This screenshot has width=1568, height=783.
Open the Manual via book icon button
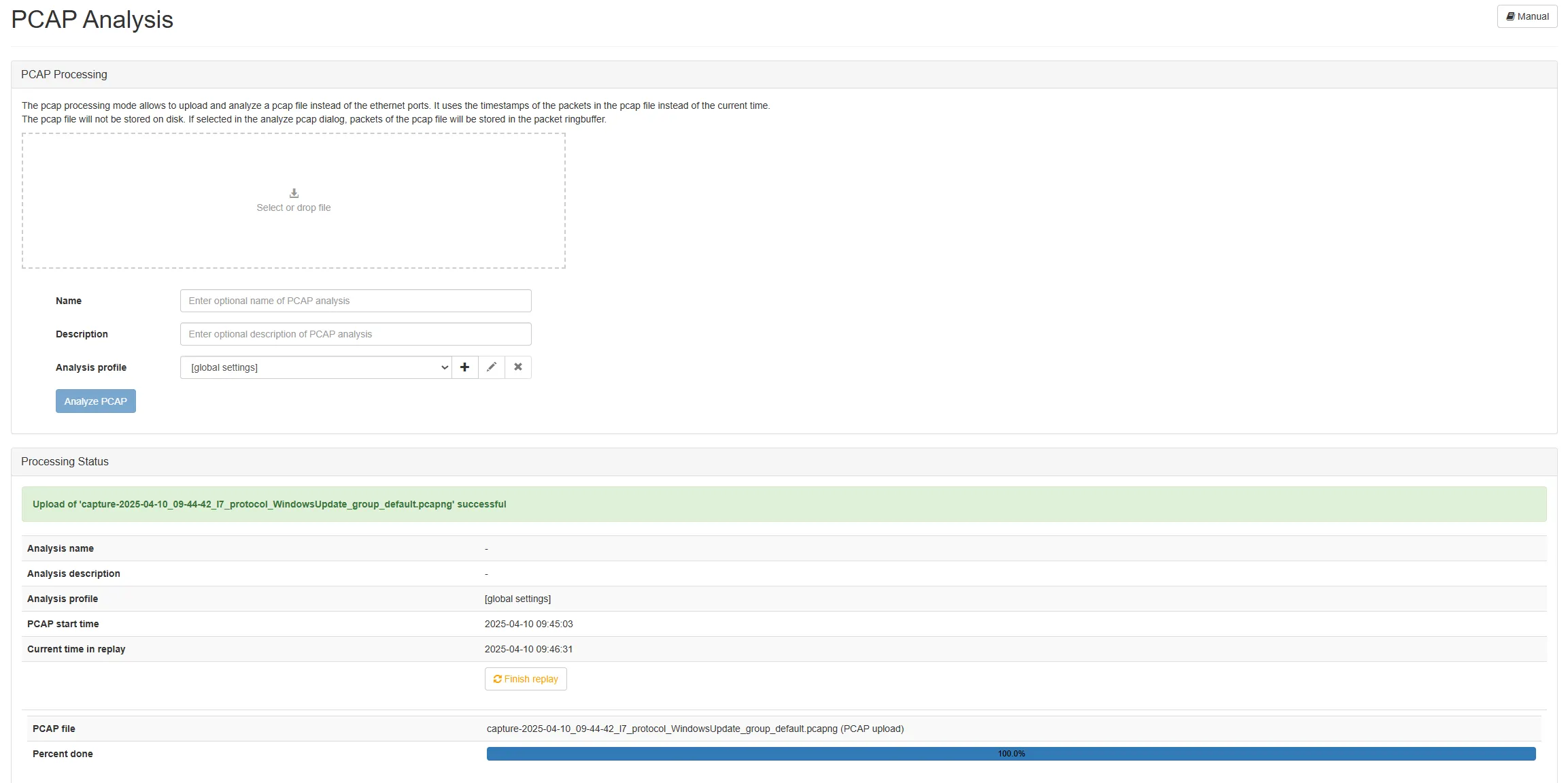pyautogui.click(x=1527, y=16)
